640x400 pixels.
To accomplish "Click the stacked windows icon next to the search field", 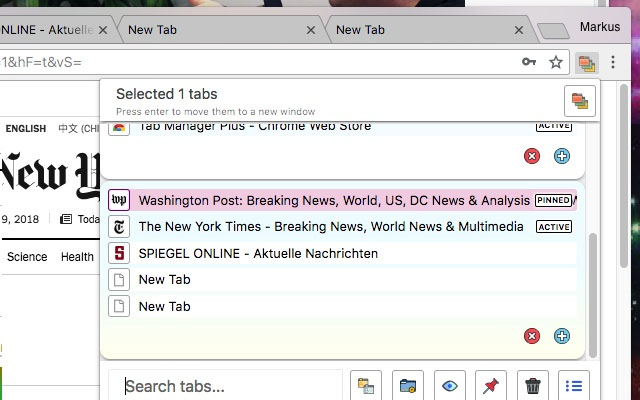I will pyautogui.click(x=366, y=386).
